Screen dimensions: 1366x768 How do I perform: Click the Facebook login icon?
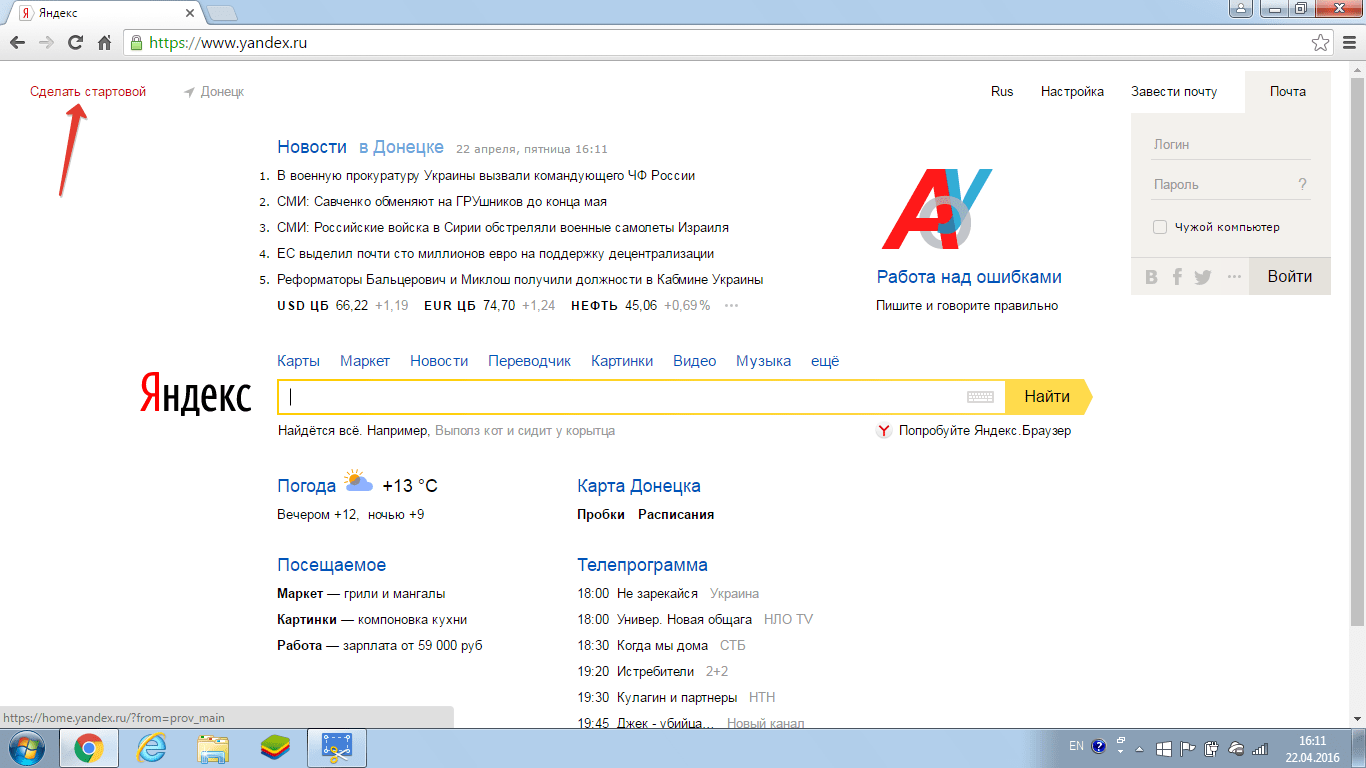click(x=1177, y=277)
